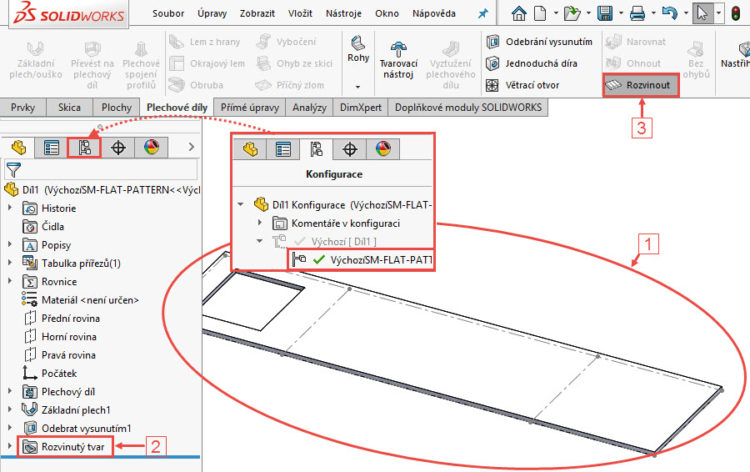Viewport: 750px width, 472px height.
Task: Open Rohy dropdown arrow
Action: pos(358,87)
